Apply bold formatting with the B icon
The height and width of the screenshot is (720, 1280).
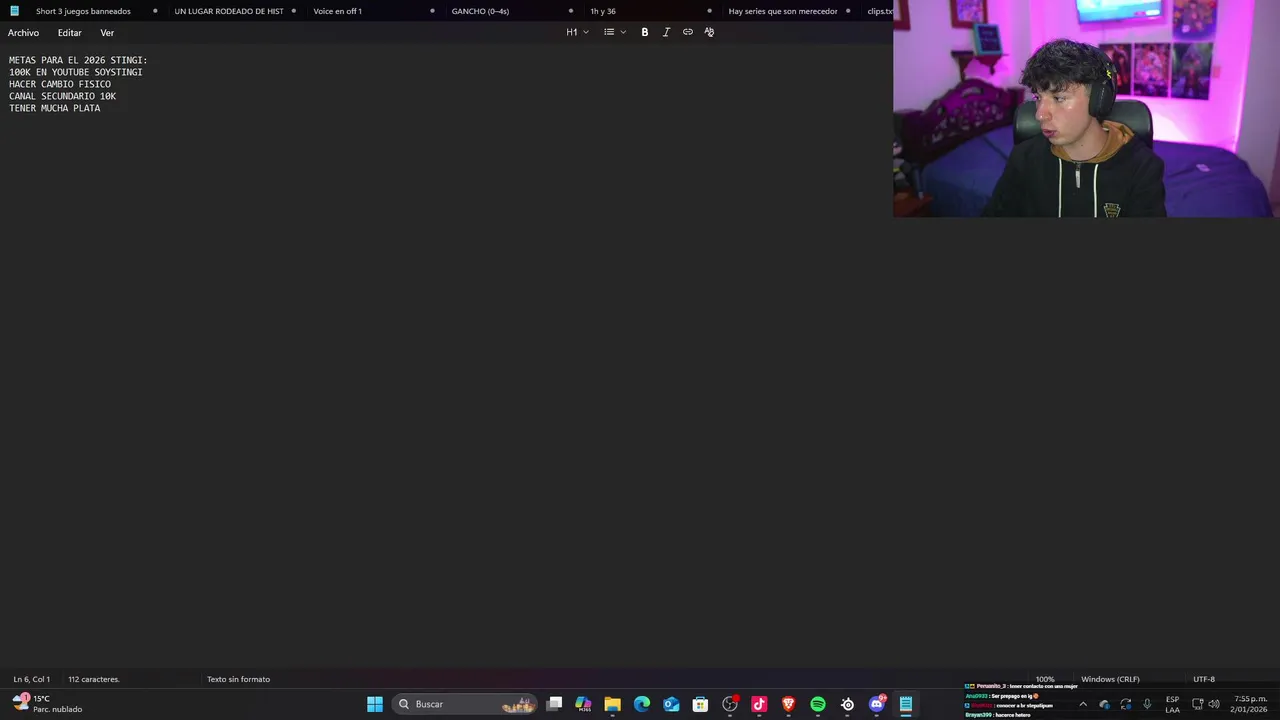[x=644, y=32]
